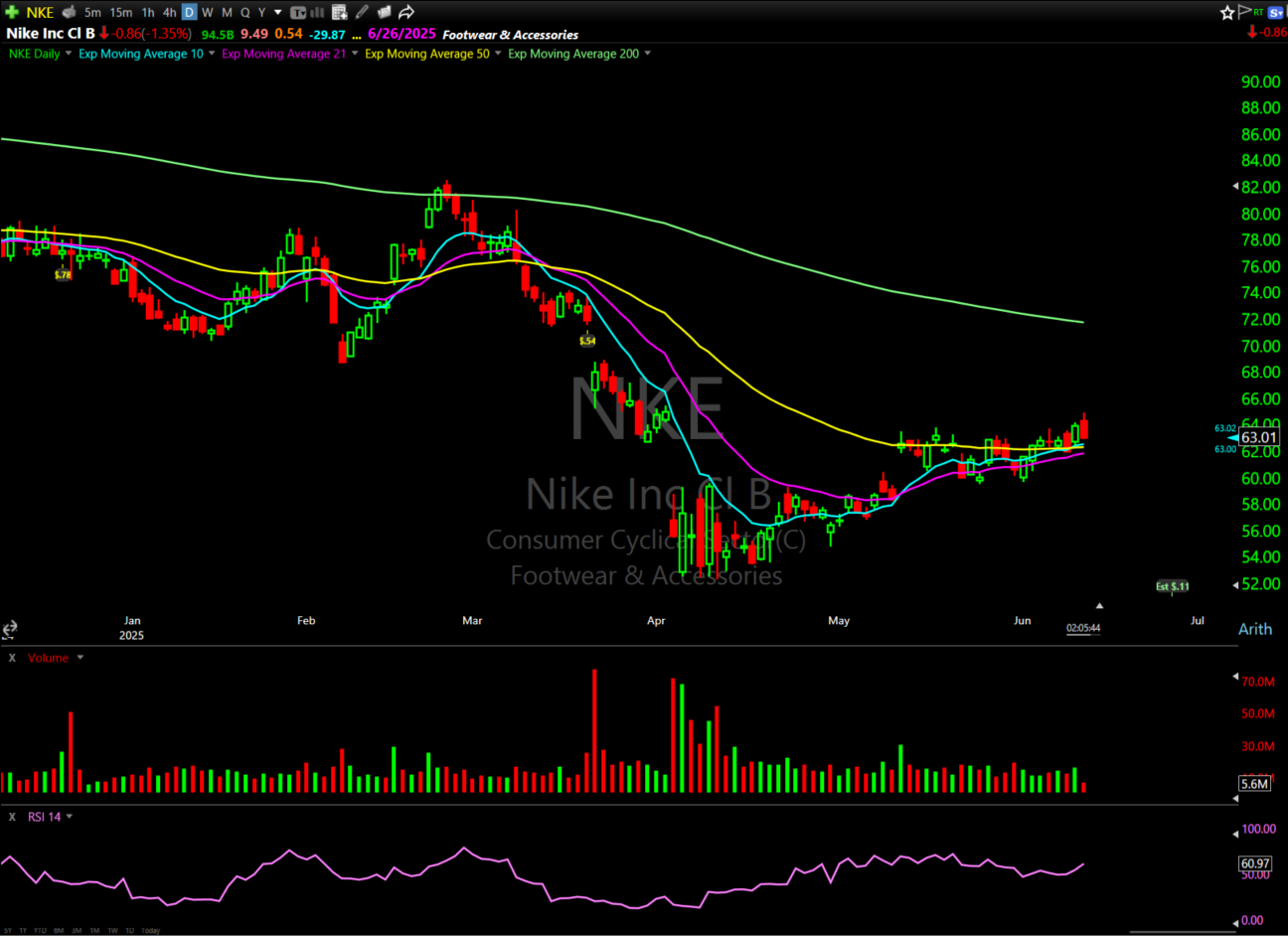Click the flag icon at top right
Viewport: 1288px width, 936px height.
tap(1244, 12)
